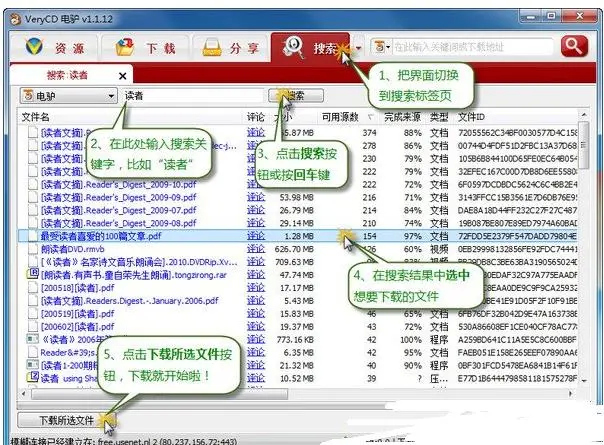Viewport: 604px width, 445px height.
Task: Sort by the 文件ID column header
Action: (x=471, y=117)
